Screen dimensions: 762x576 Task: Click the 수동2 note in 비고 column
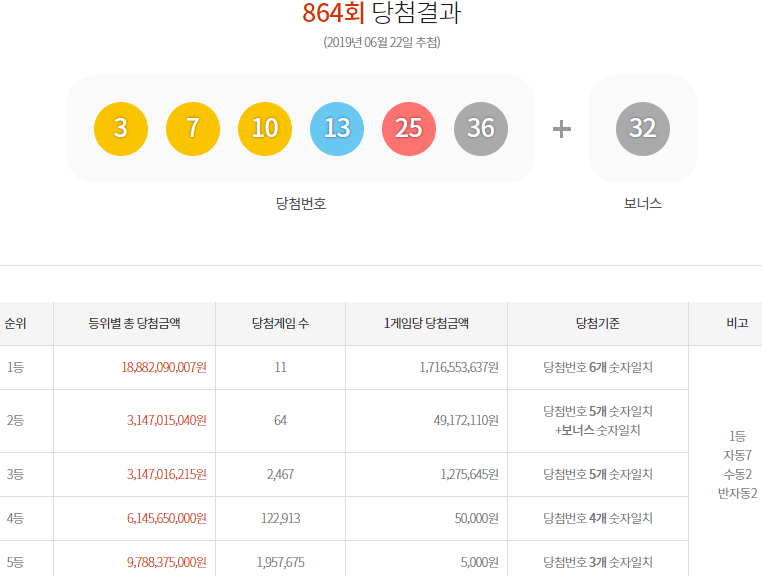click(737, 474)
